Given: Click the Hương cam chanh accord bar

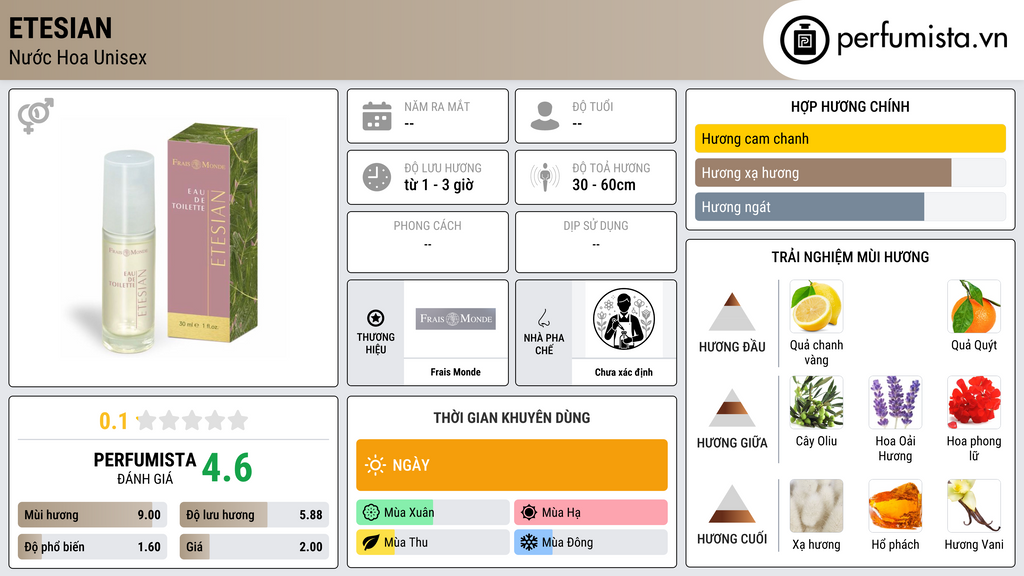Looking at the screenshot, I should pos(850,138).
